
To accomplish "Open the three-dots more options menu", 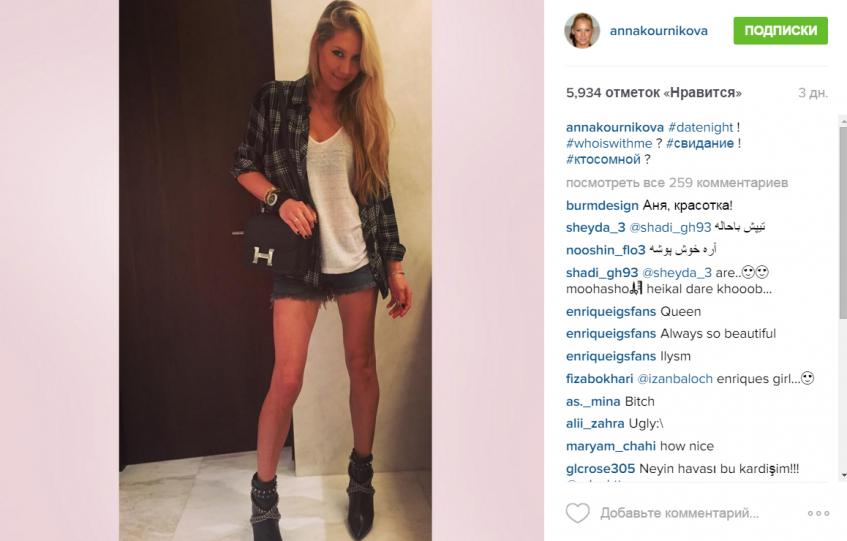I will 818,513.
